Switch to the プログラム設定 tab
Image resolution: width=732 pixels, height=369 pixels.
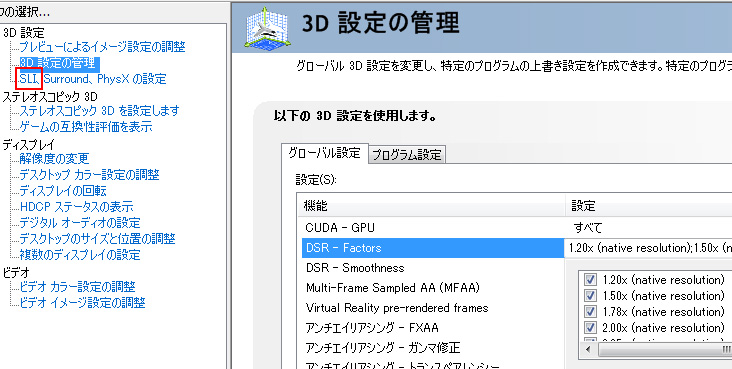(x=407, y=155)
